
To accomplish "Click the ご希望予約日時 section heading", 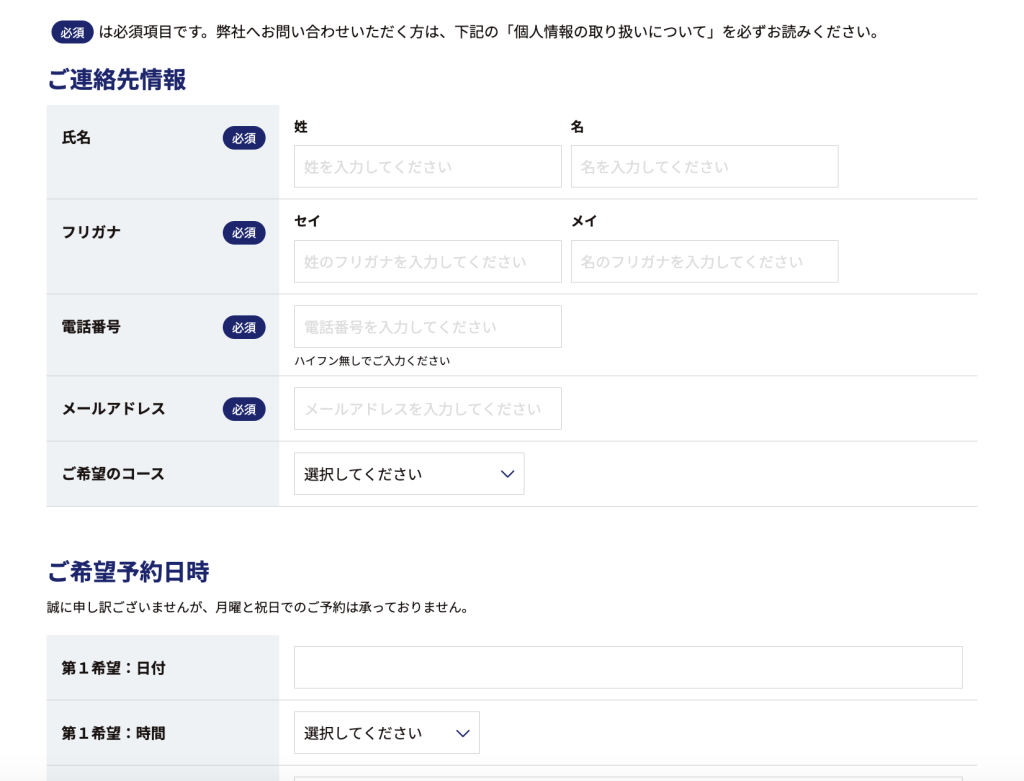I will (128, 572).
